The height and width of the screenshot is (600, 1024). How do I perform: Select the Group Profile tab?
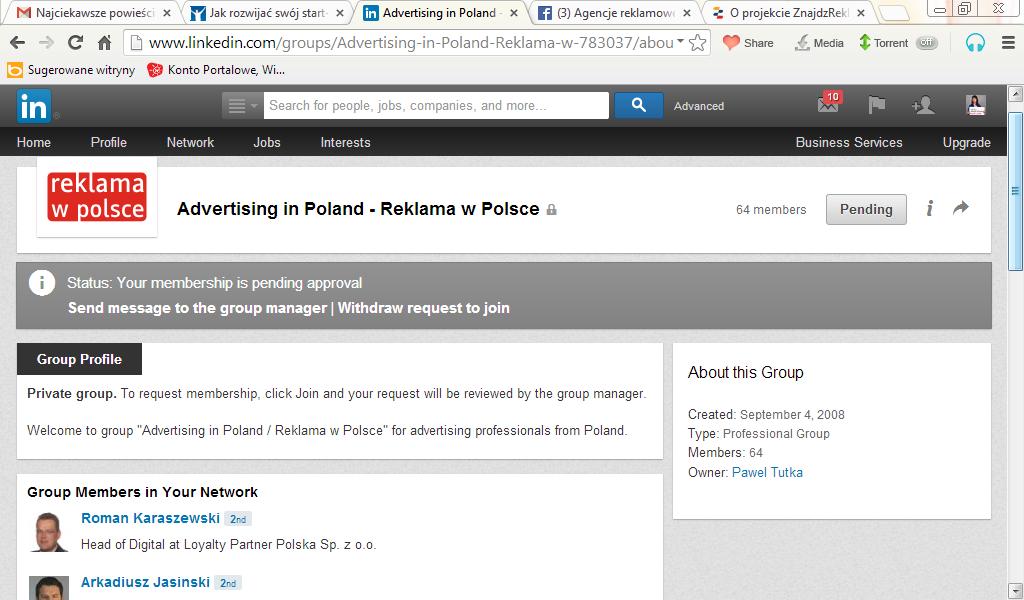79,359
